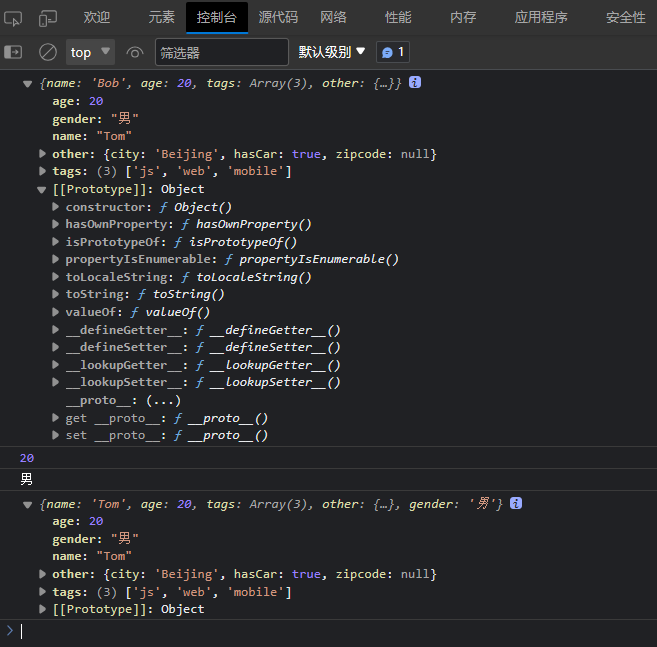Expand the isPrototypeOf function entry

click(x=55, y=242)
